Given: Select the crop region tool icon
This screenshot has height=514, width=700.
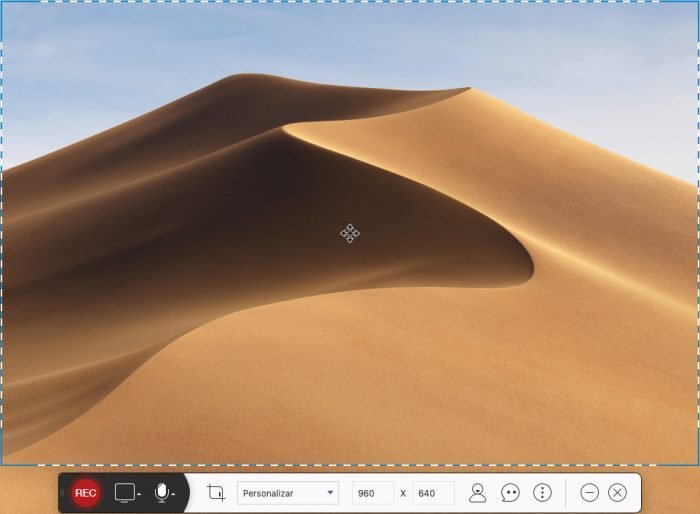Looking at the screenshot, I should [216, 493].
